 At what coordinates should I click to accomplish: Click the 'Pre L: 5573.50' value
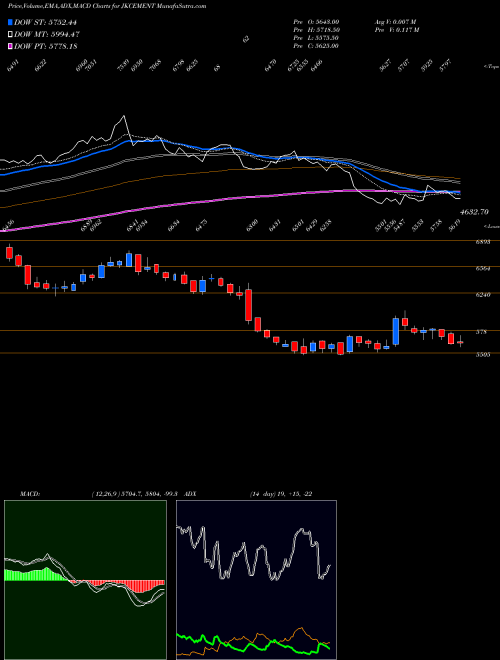tap(316, 37)
